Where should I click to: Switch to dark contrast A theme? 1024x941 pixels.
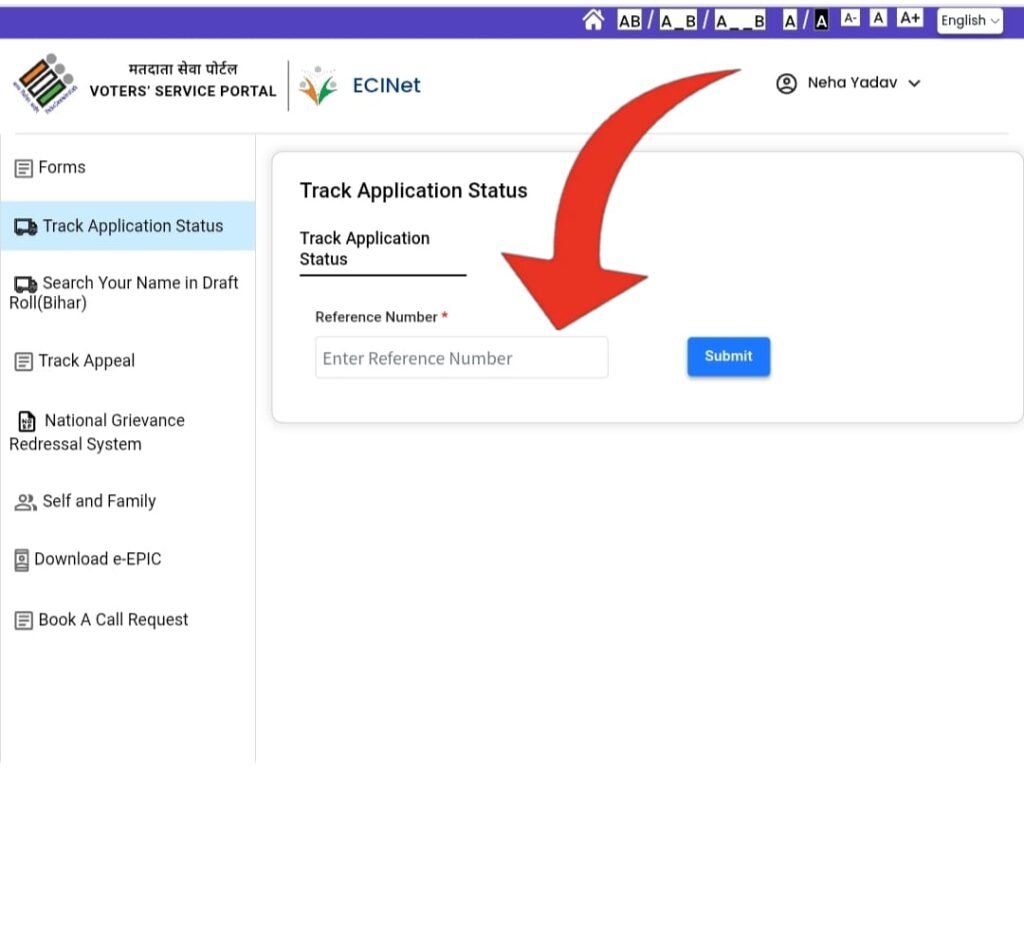[x=821, y=20]
